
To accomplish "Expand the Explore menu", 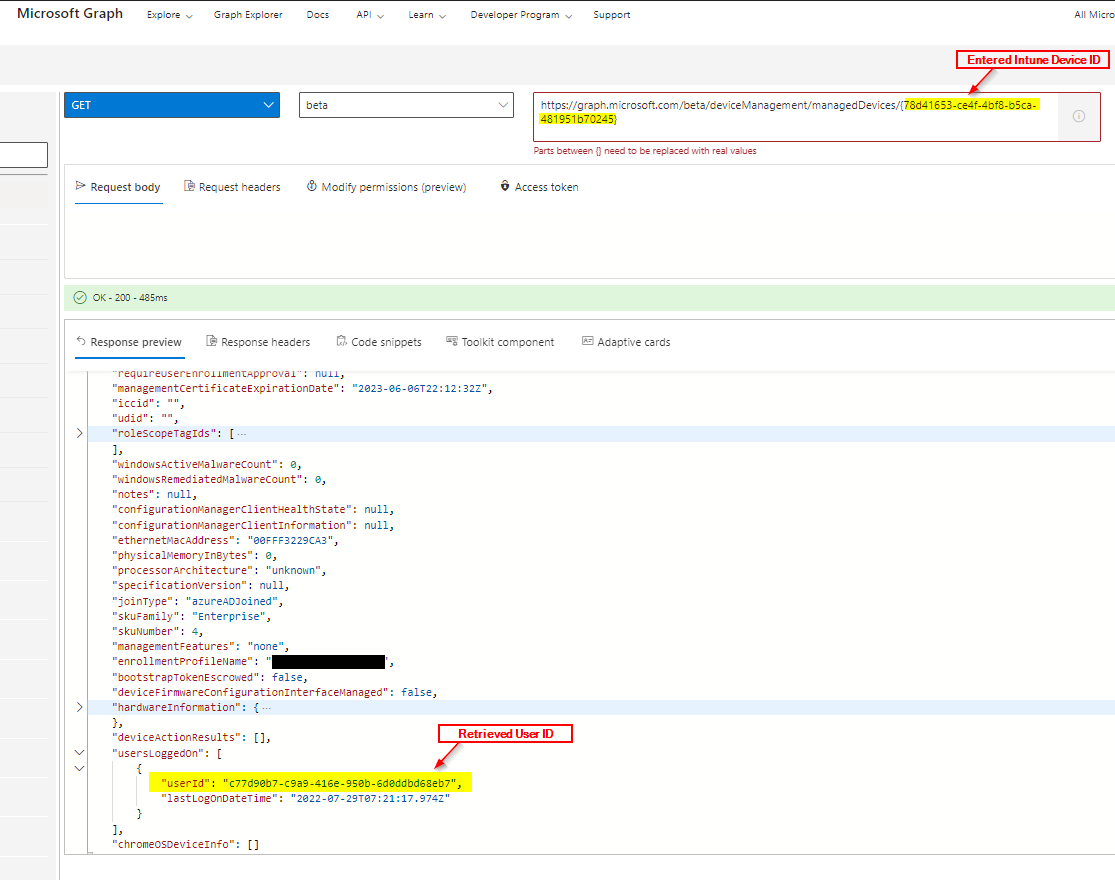I will pos(169,15).
